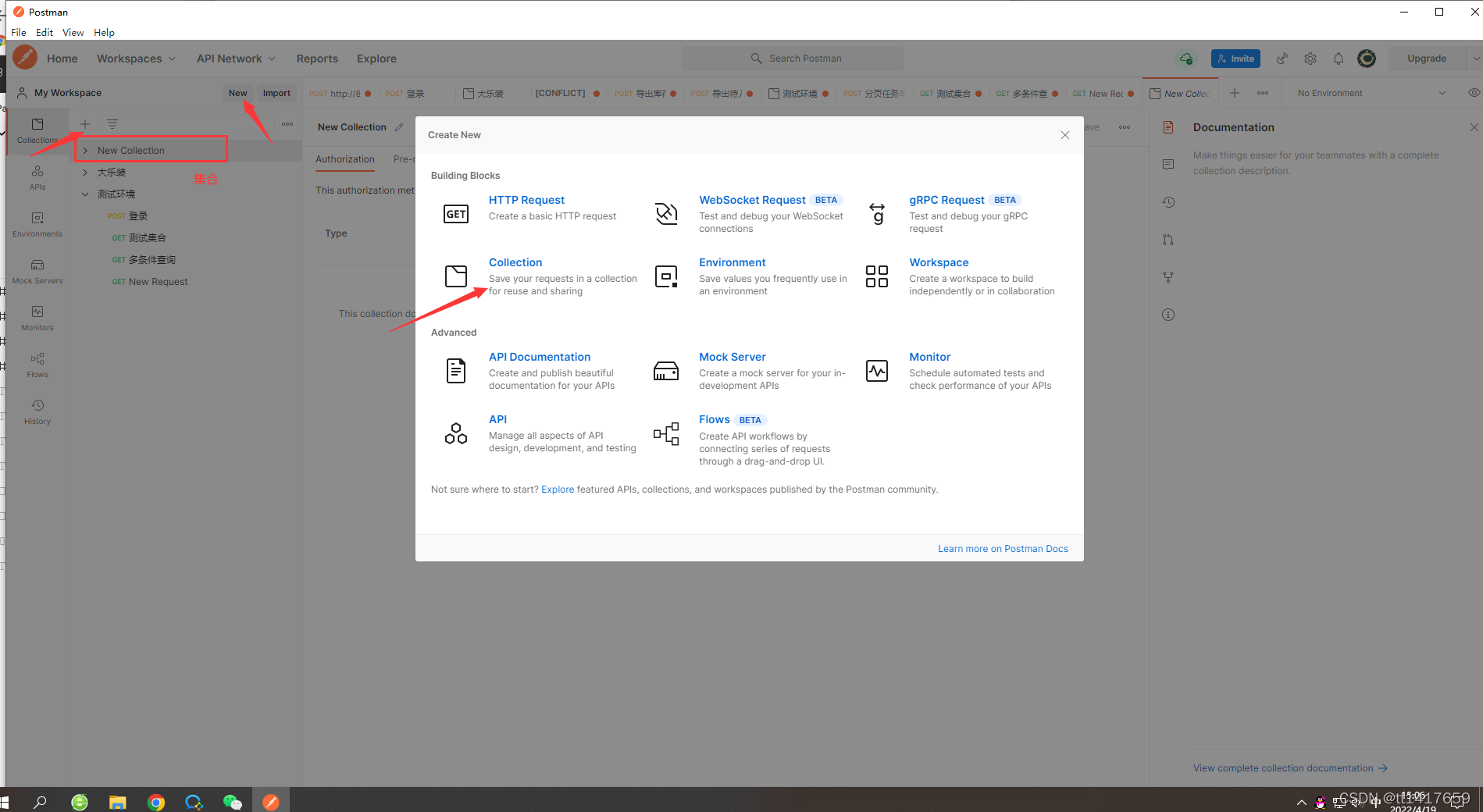Open collections options three-dot menu

tap(287, 124)
